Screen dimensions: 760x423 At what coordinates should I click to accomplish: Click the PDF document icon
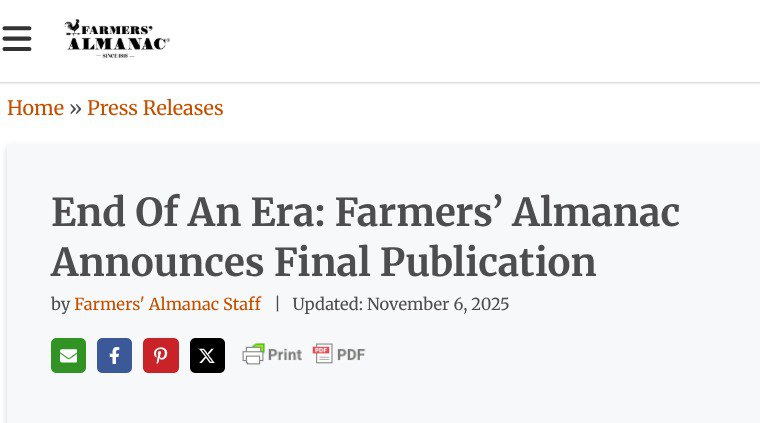(322, 353)
